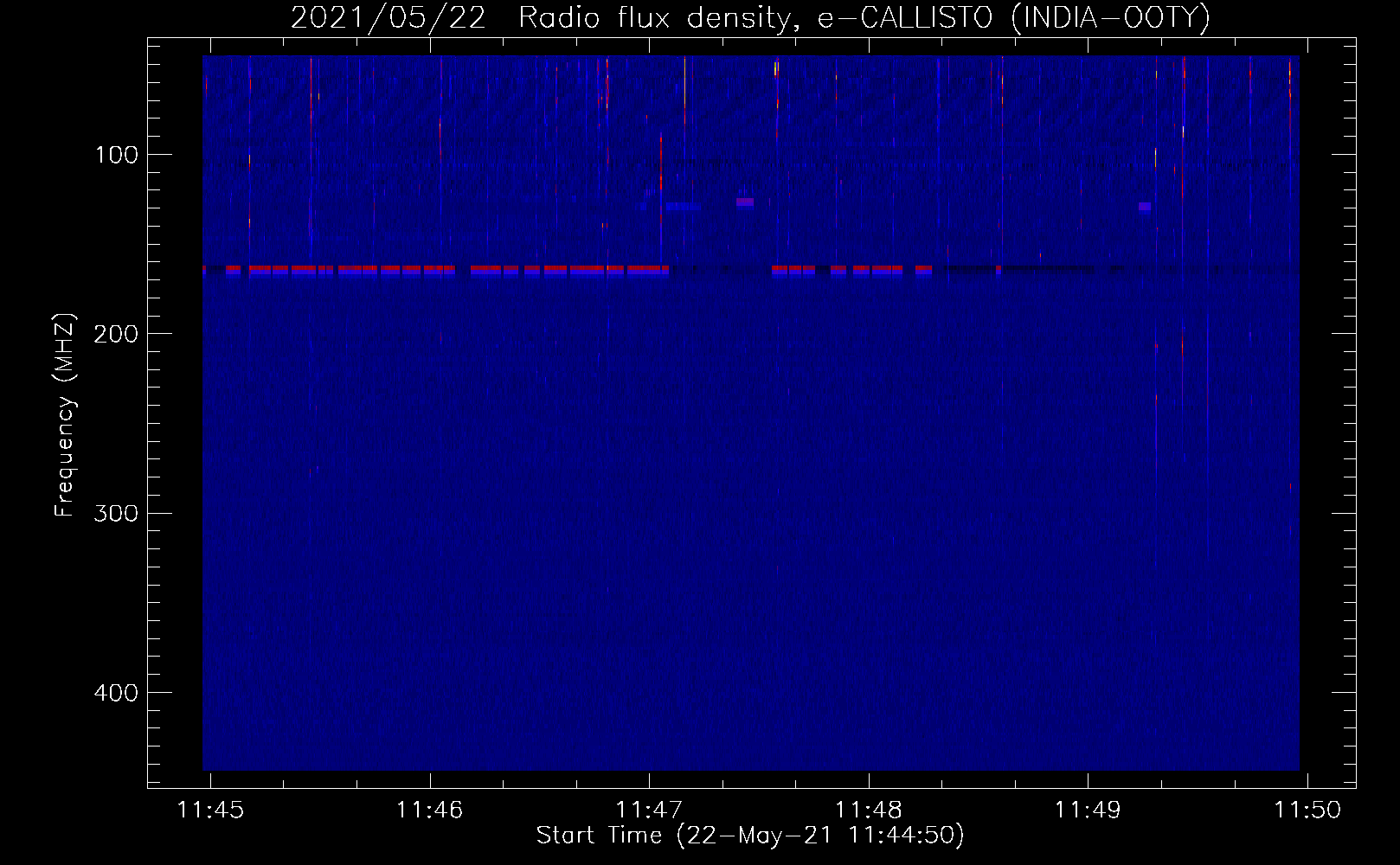Click the 11:45 time tick label
The width and height of the screenshot is (1400, 865).
[x=210, y=810]
